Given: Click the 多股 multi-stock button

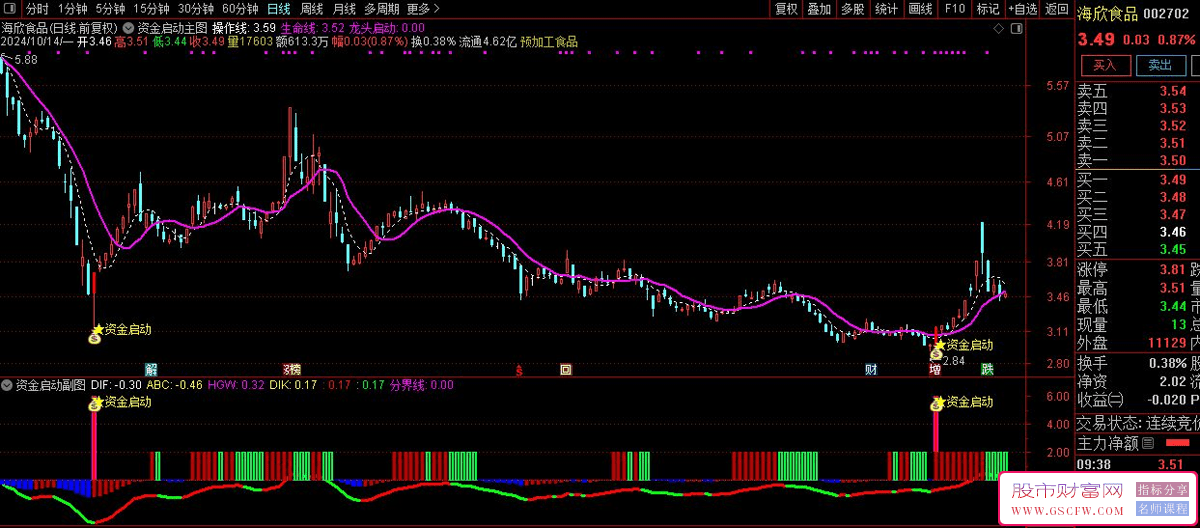Looking at the screenshot, I should (x=852, y=9).
